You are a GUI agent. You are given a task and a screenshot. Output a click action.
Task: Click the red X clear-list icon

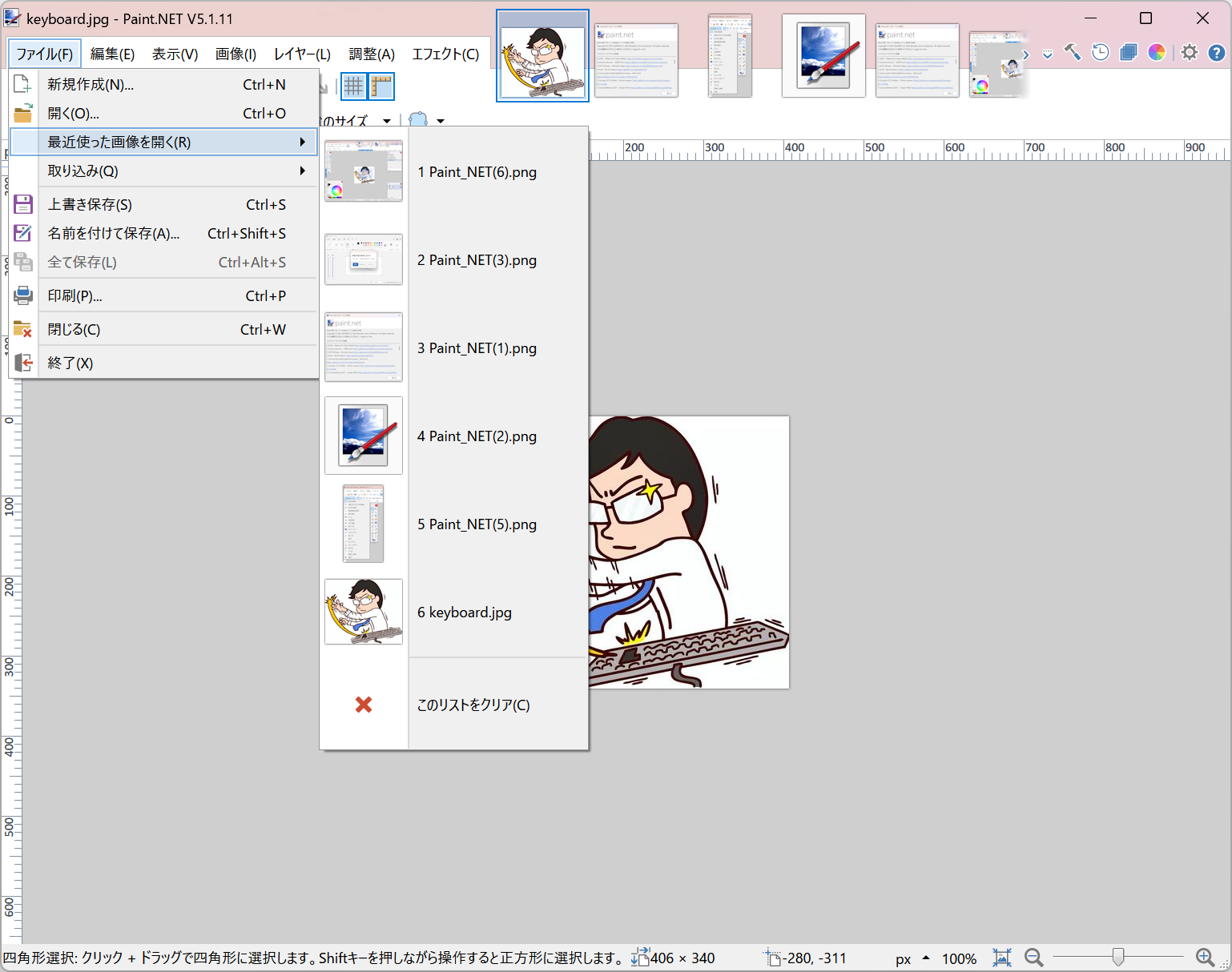[x=364, y=705]
